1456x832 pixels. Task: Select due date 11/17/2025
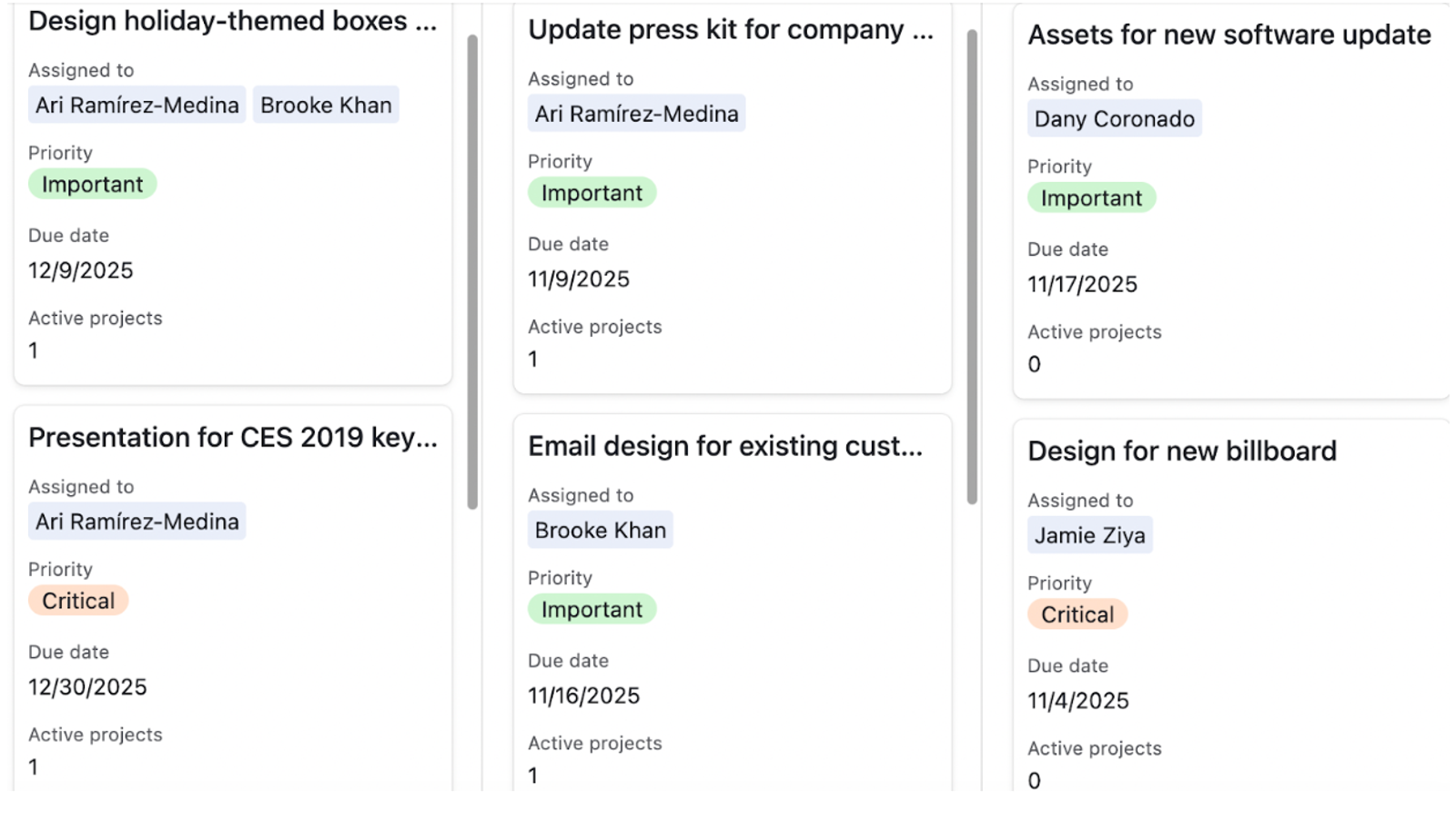pyautogui.click(x=1083, y=284)
